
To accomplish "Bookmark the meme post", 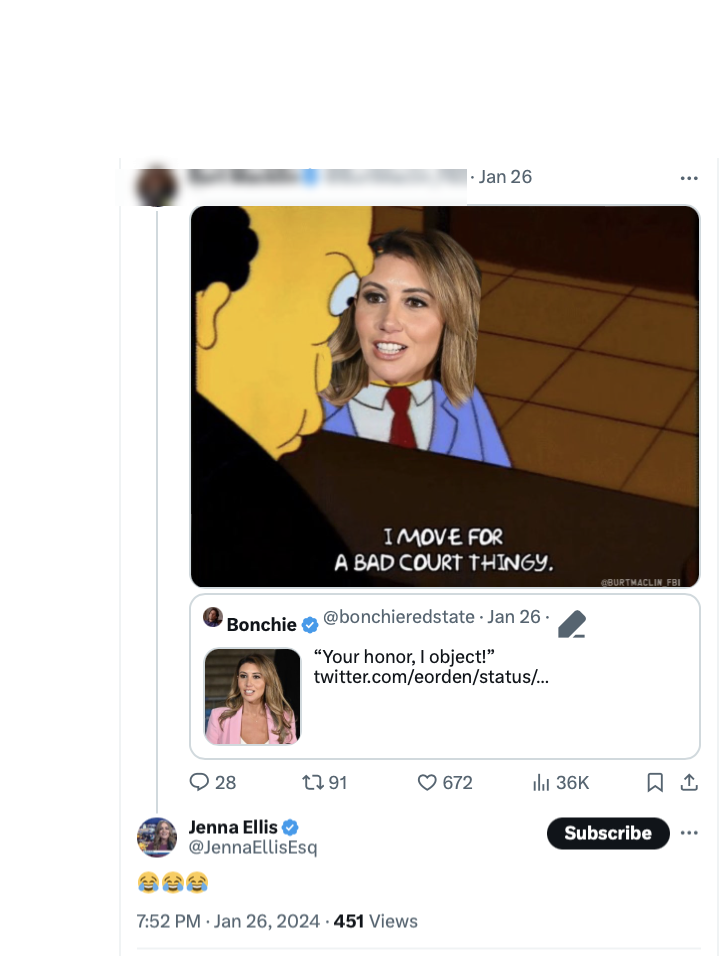I will 655,782.
